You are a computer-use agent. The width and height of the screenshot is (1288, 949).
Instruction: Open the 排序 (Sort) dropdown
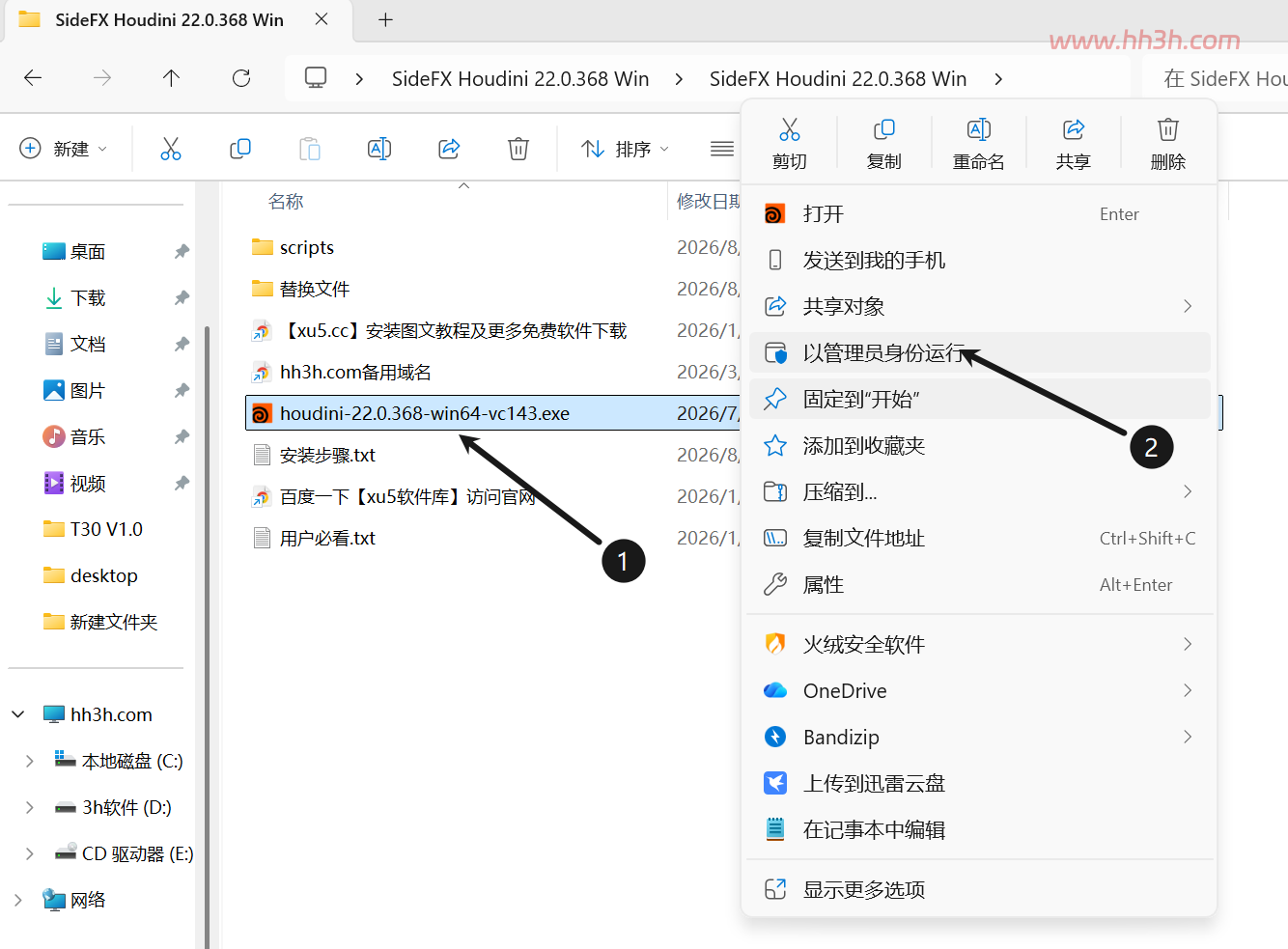coord(626,149)
